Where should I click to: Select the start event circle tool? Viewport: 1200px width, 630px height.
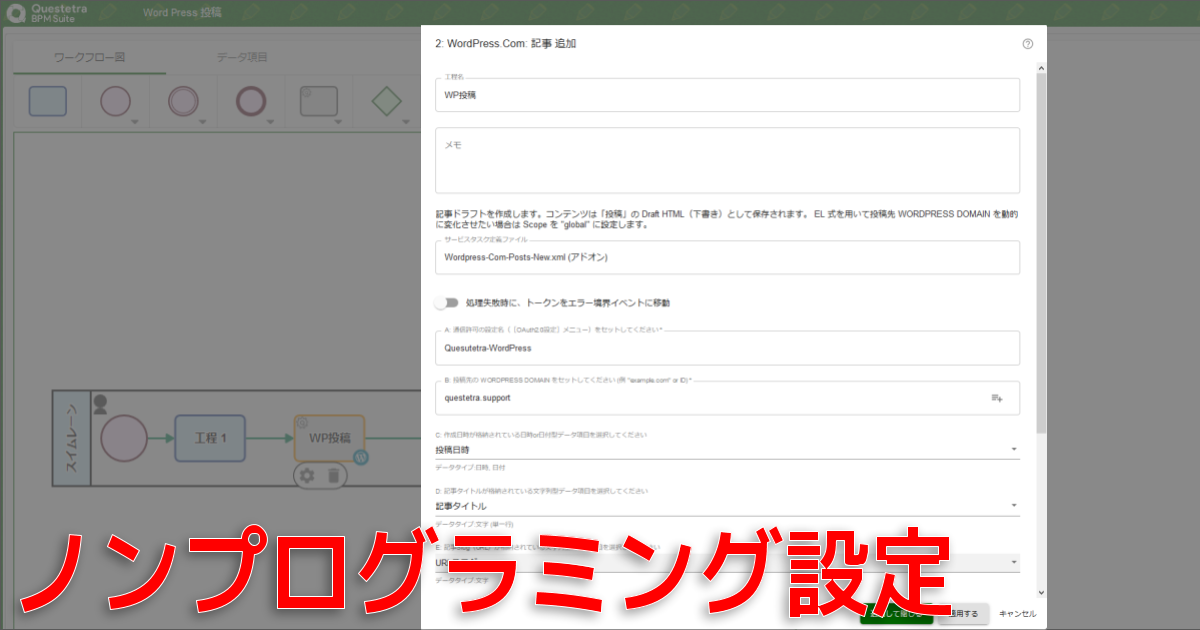(x=116, y=101)
